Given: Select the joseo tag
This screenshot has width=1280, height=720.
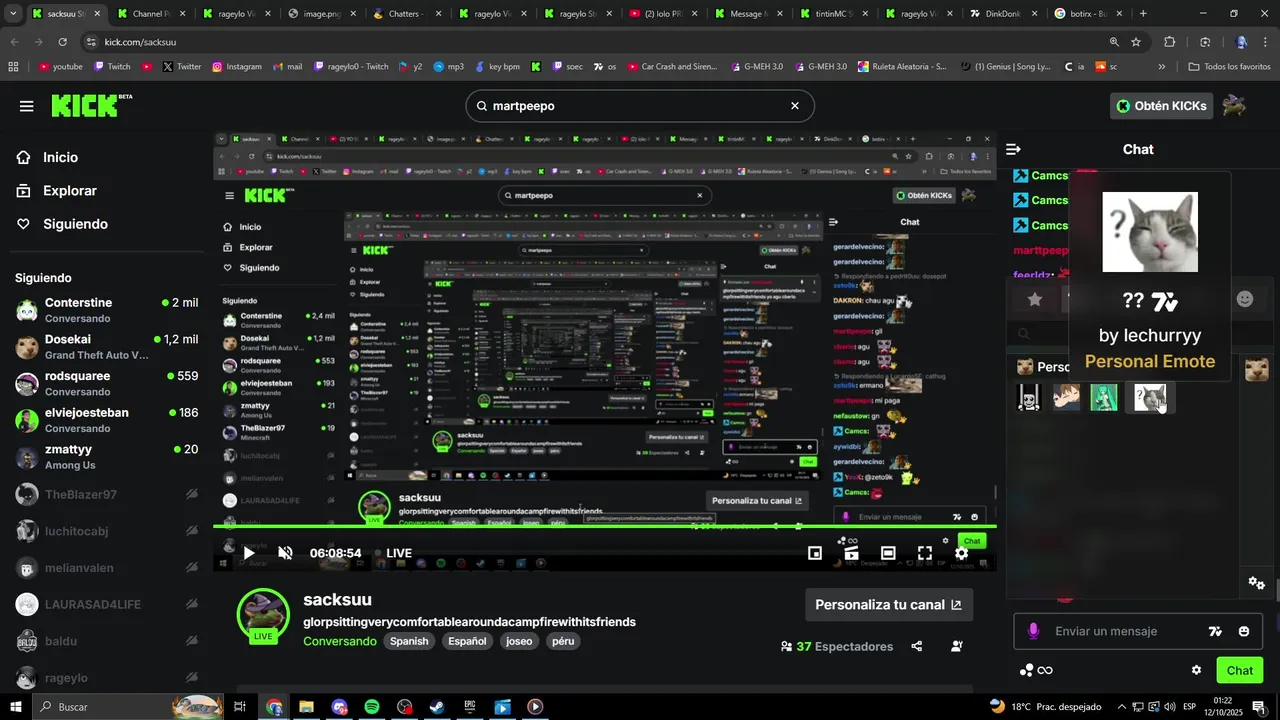Looking at the screenshot, I should (519, 641).
